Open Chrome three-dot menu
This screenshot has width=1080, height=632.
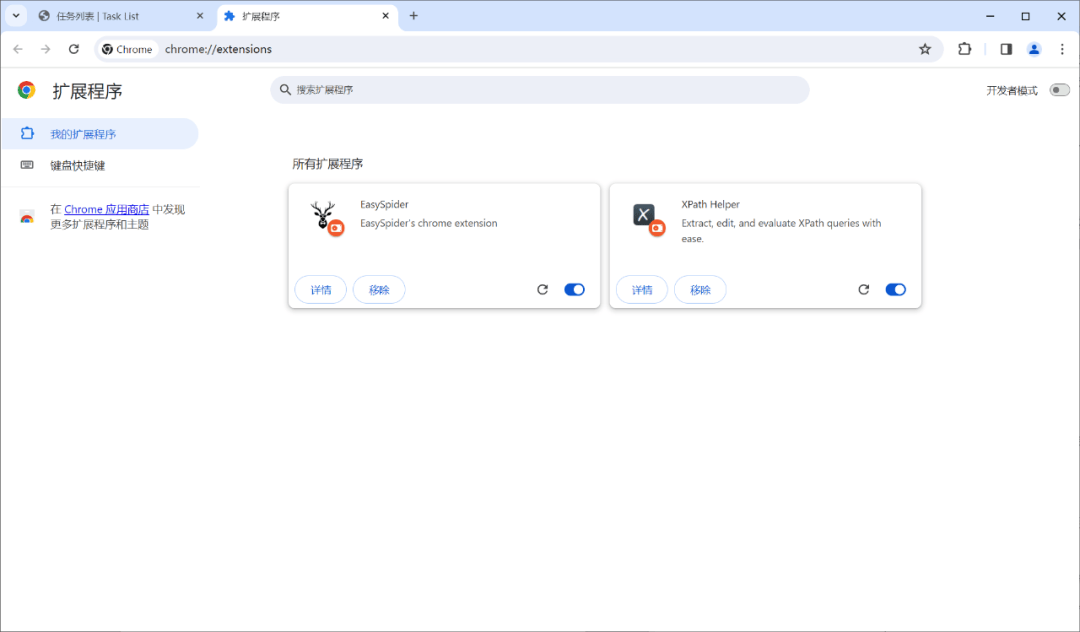pos(1062,49)
